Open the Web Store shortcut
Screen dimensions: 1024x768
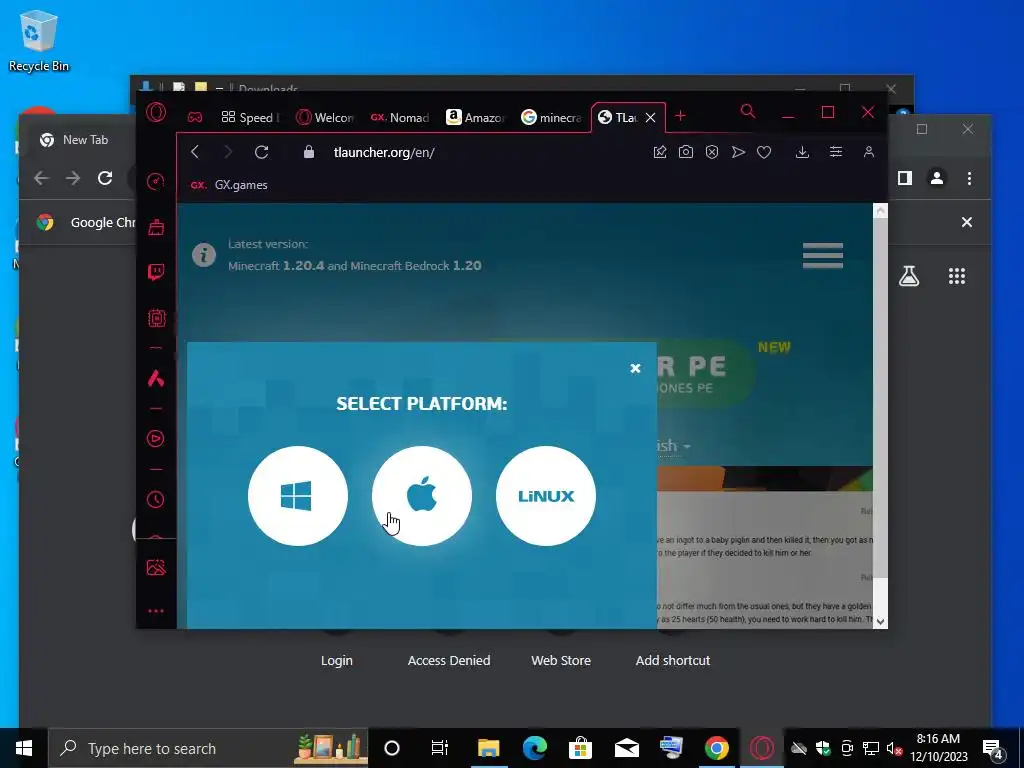(x=561, y=660)
